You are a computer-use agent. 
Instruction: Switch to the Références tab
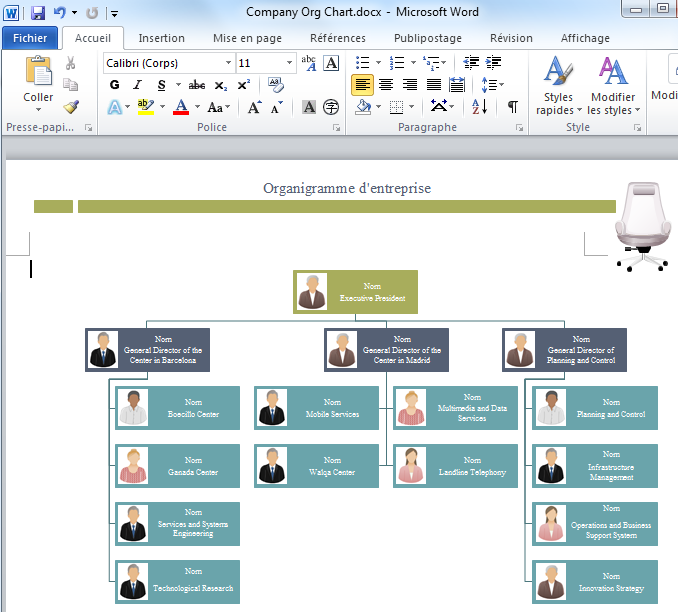338,38
